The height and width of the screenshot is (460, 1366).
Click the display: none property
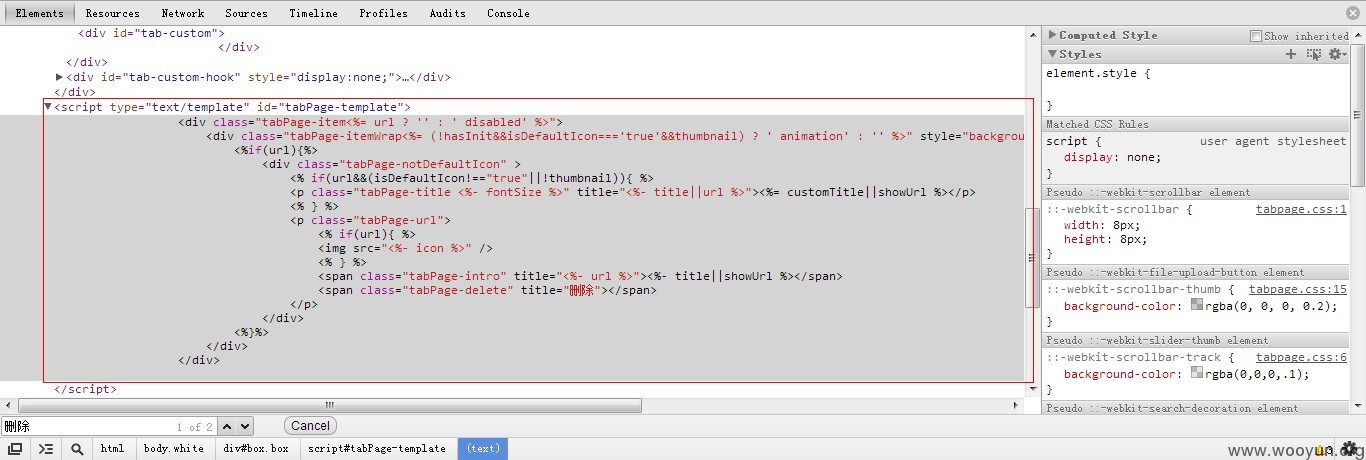coord(1113,158)
